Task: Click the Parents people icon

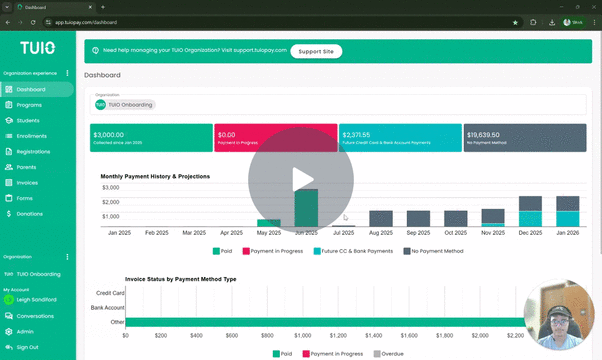Action: [x=9, y=167]
